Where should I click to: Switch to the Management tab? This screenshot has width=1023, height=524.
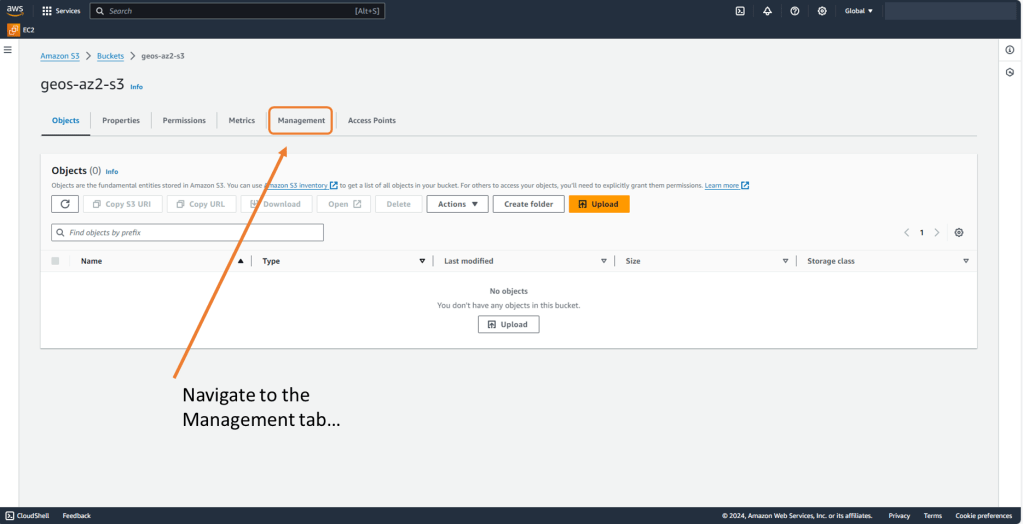301,121
